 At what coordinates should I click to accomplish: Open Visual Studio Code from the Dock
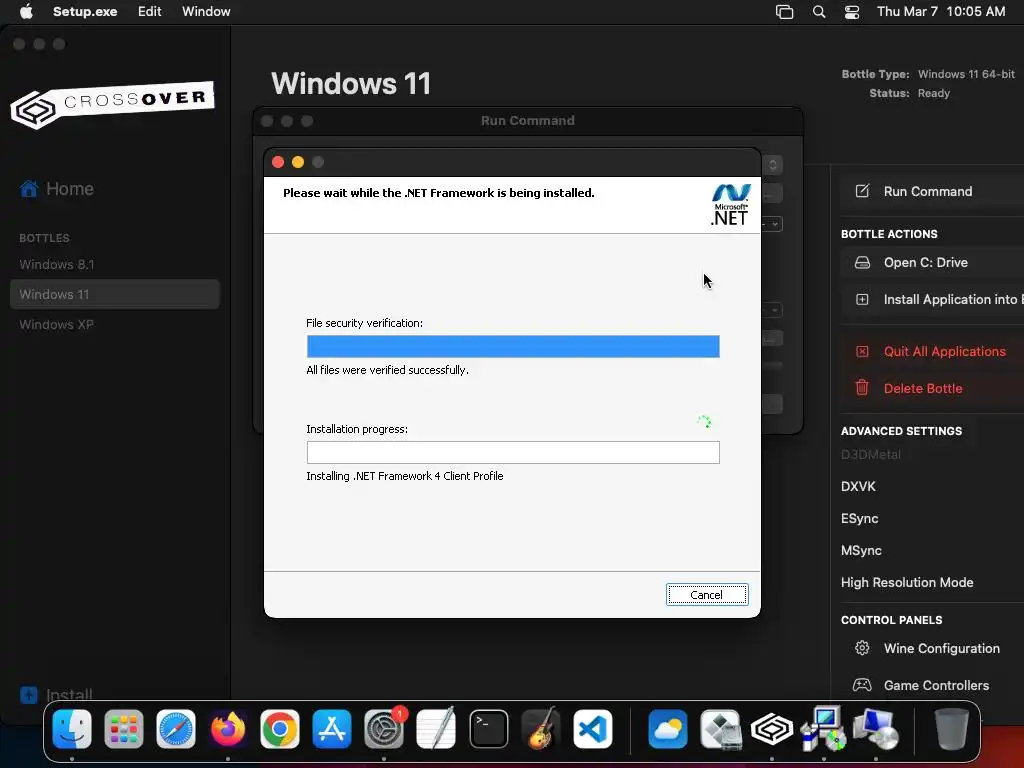coord(593,729)
